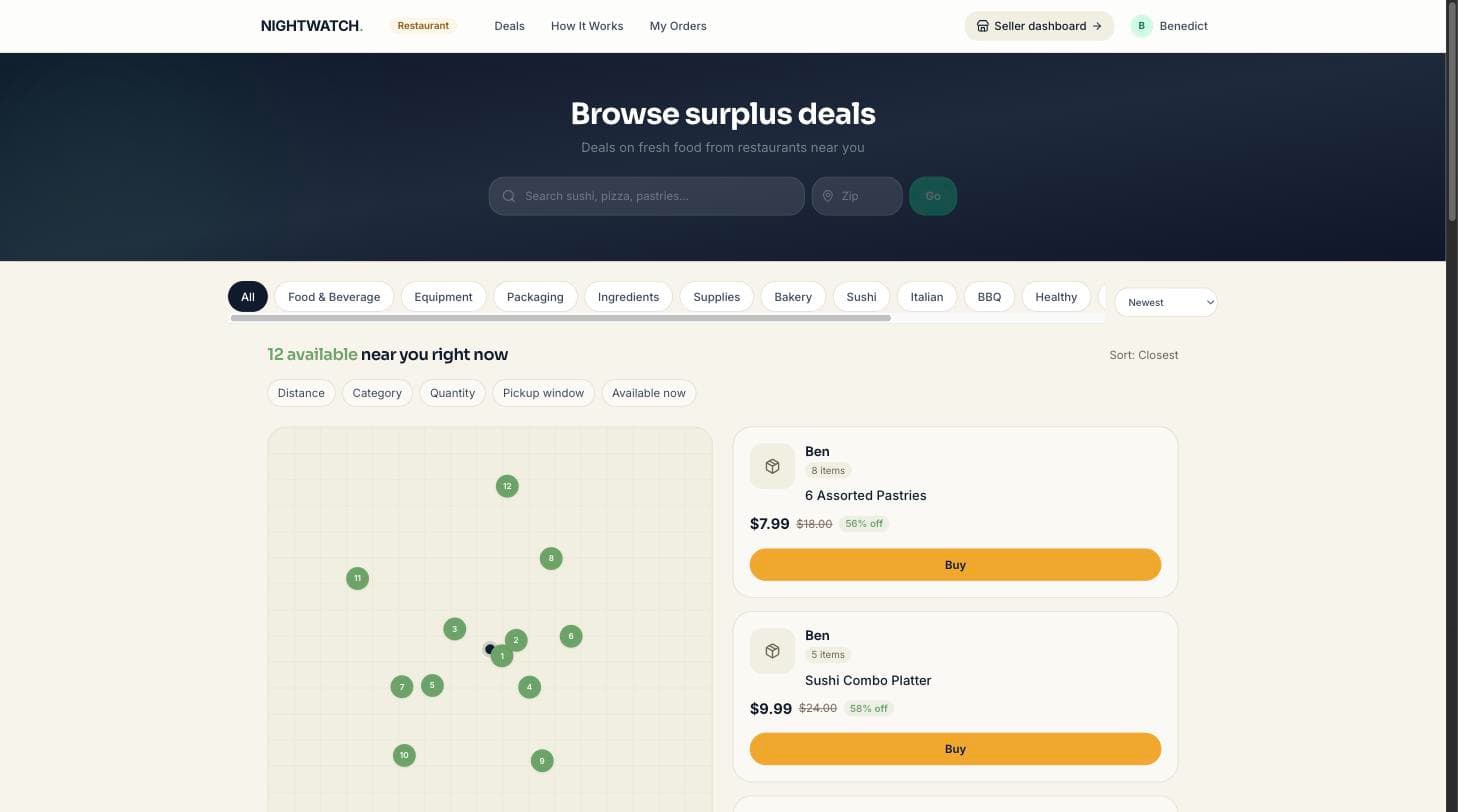Click the Benedict avatar circle with letter B
Viewport: 1458px width, 812px height.
coord(1141,26)
